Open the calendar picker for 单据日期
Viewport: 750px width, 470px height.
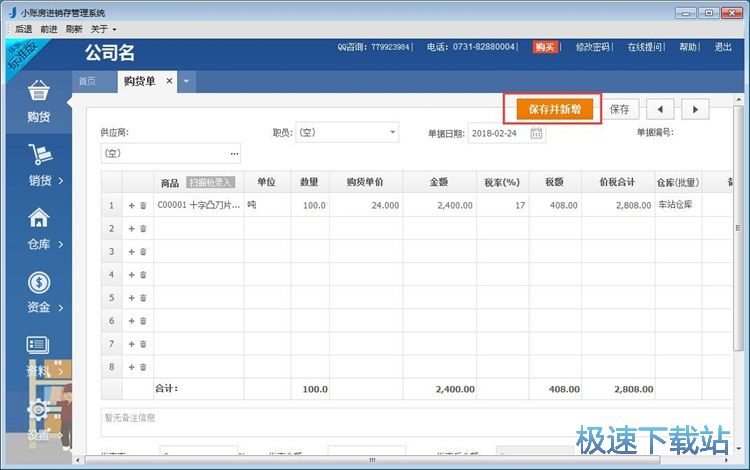tap(537, 133)
